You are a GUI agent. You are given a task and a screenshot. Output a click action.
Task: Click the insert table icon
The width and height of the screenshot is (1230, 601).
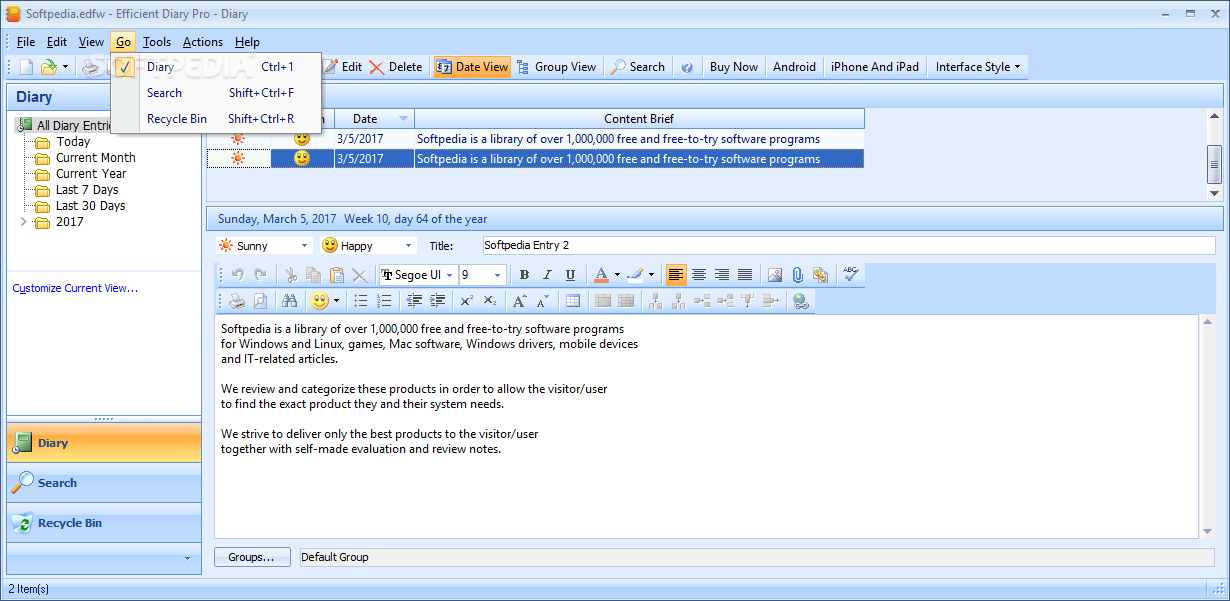(573, 300)
